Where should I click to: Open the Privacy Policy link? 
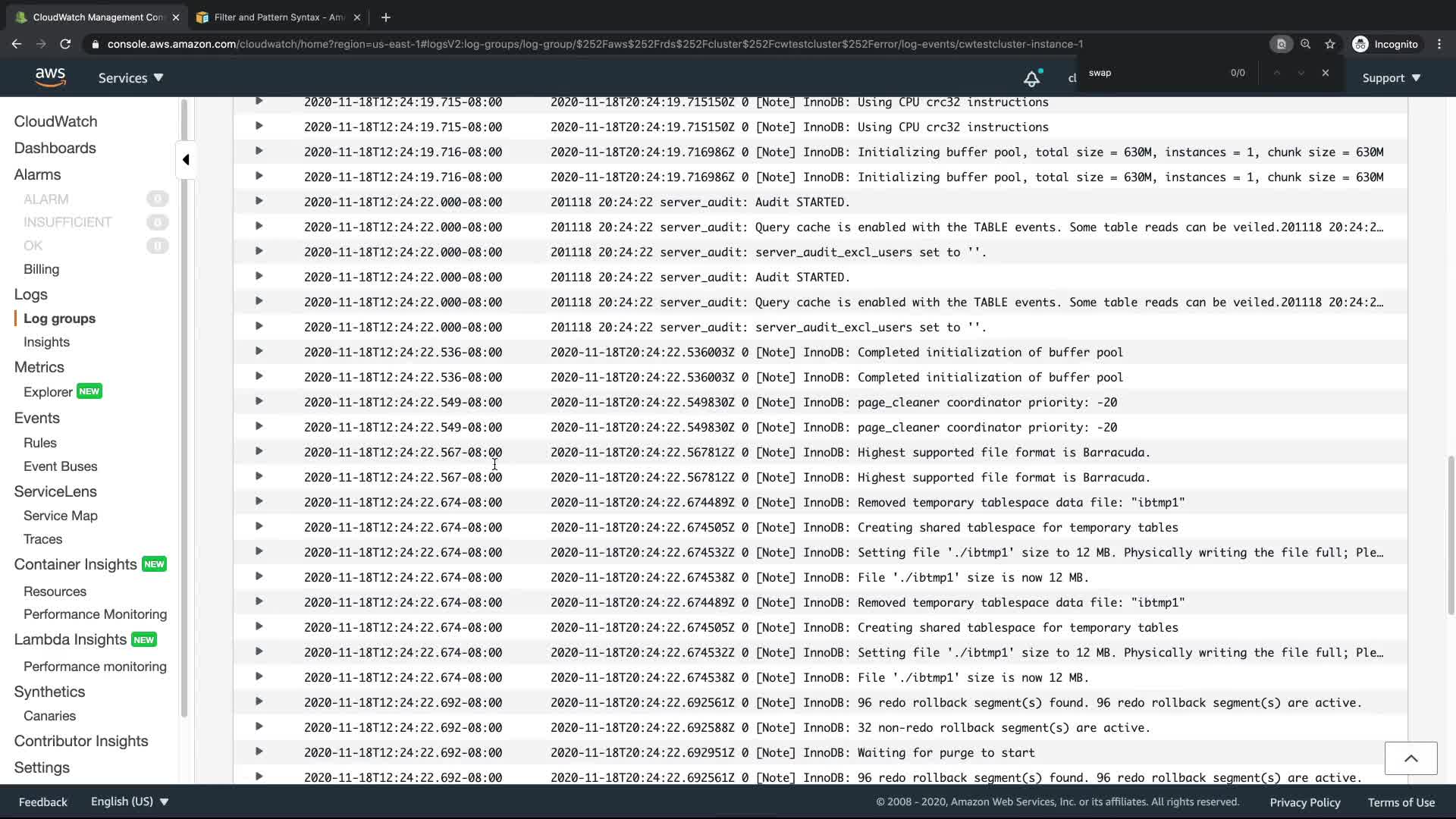(1304, 802)
